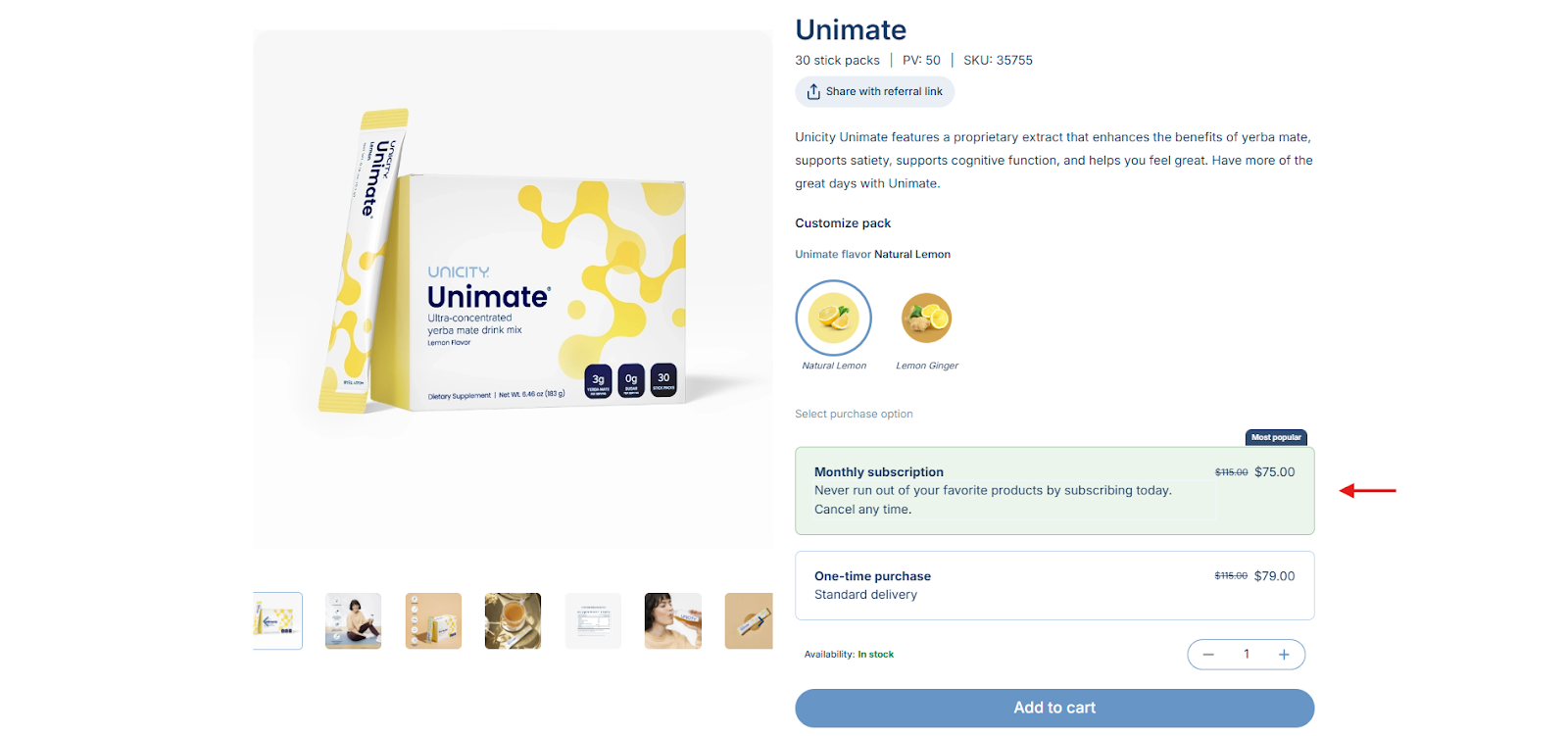Show the thumbnail of woman drinking
1568x736 pixels.
point(673,620)
